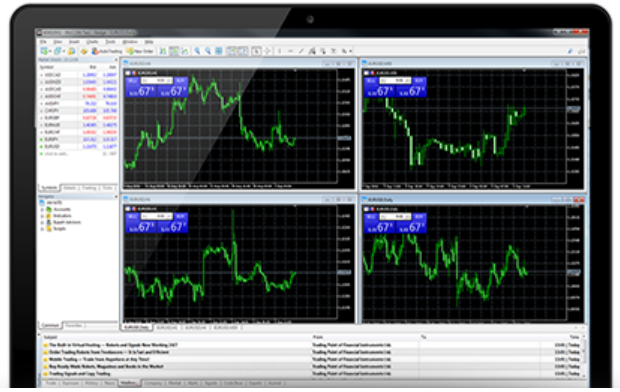Select the trendline drawing tool
Screen dimensions: 620x392
[x=301, y=51]
